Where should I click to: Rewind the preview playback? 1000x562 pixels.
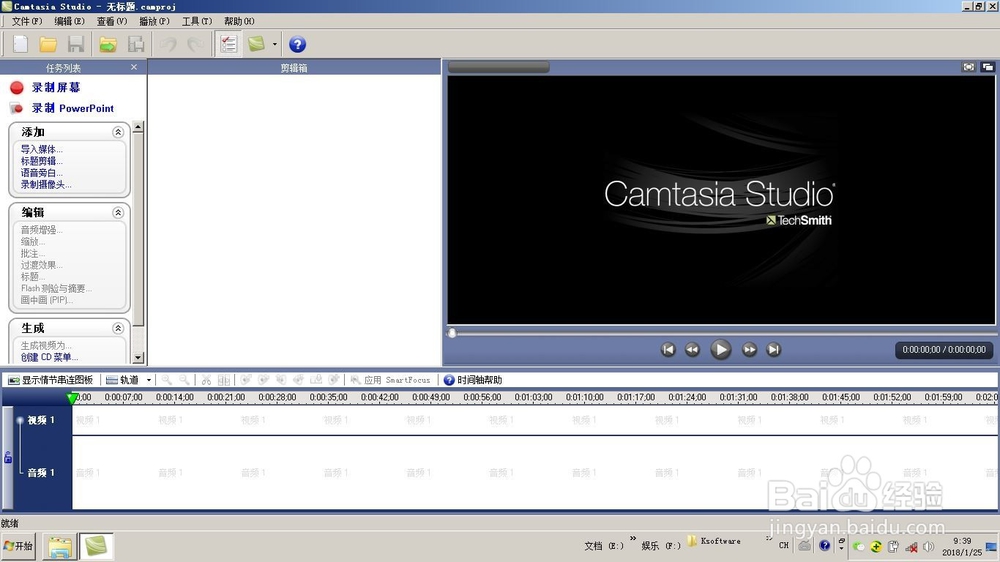pos(692,350)
